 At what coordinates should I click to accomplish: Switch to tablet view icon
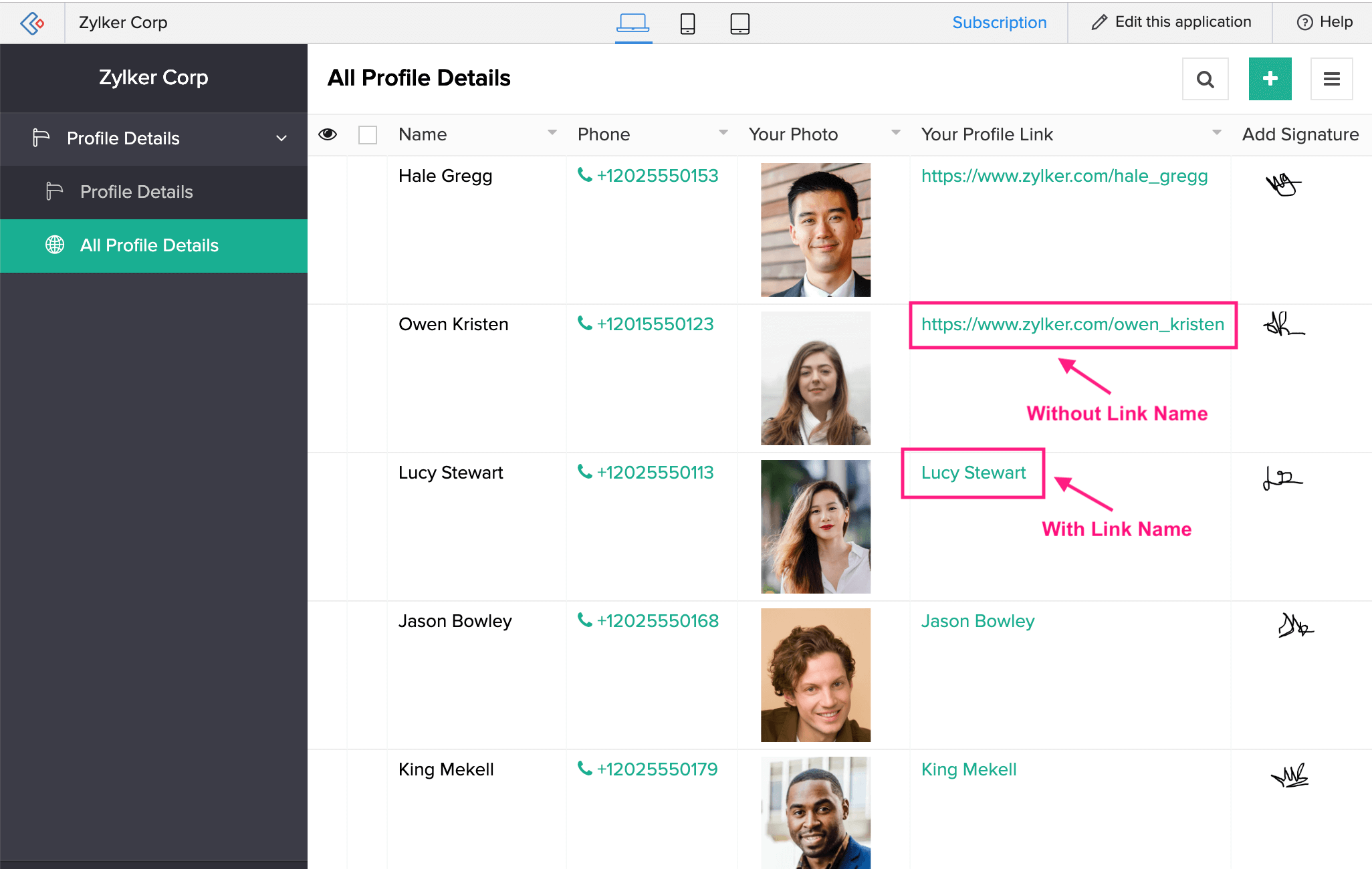[x=739, y=23]
